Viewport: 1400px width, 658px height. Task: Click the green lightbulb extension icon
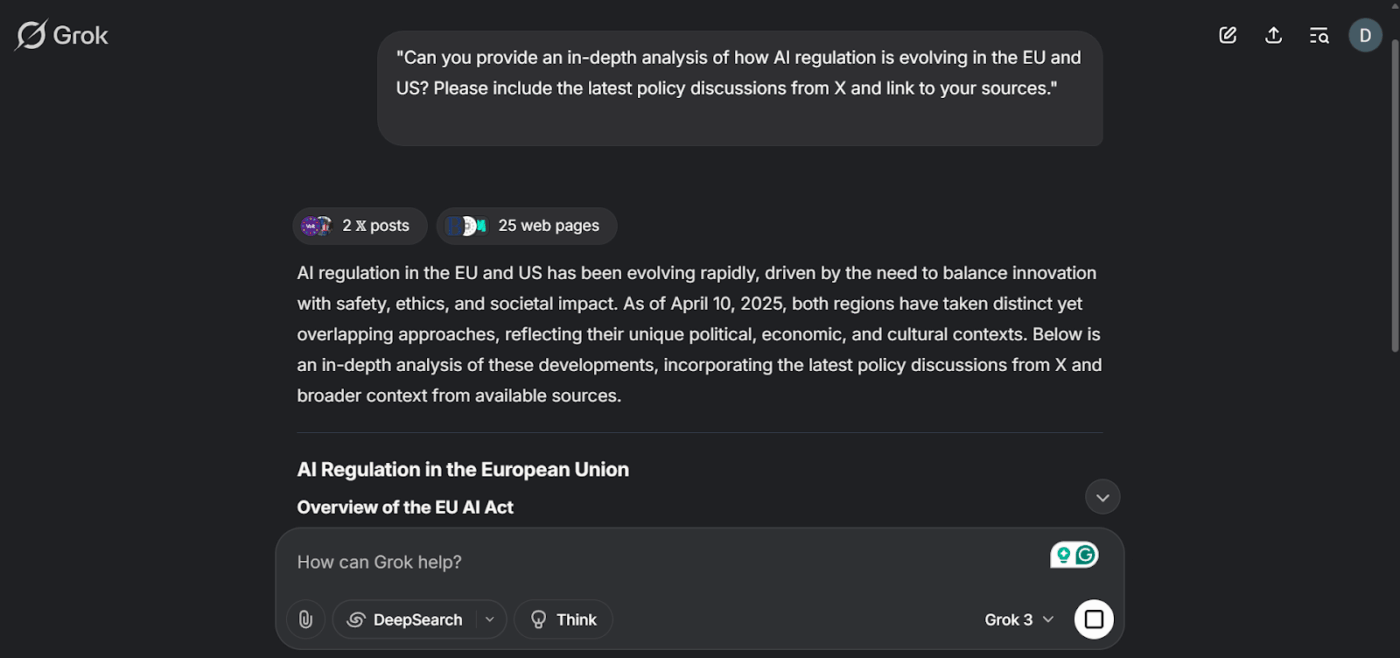pos(1063,555)
